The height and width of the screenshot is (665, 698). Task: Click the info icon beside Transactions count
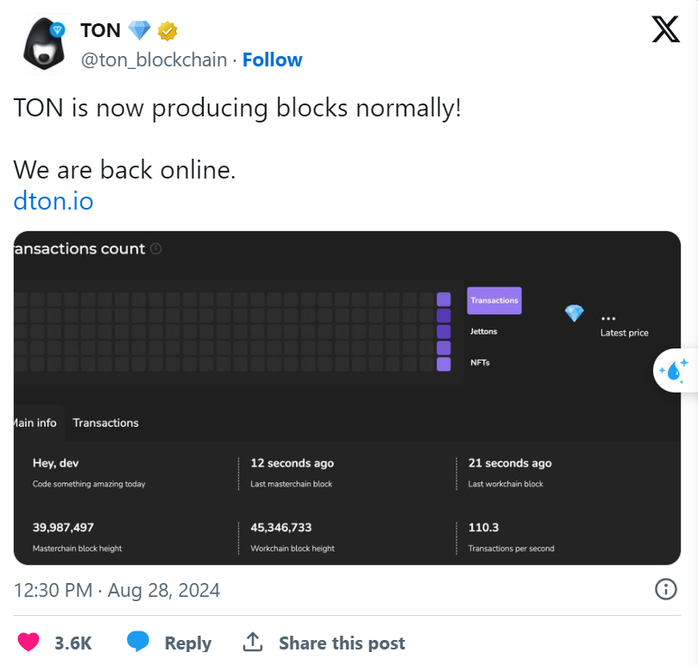click(156, 248)
